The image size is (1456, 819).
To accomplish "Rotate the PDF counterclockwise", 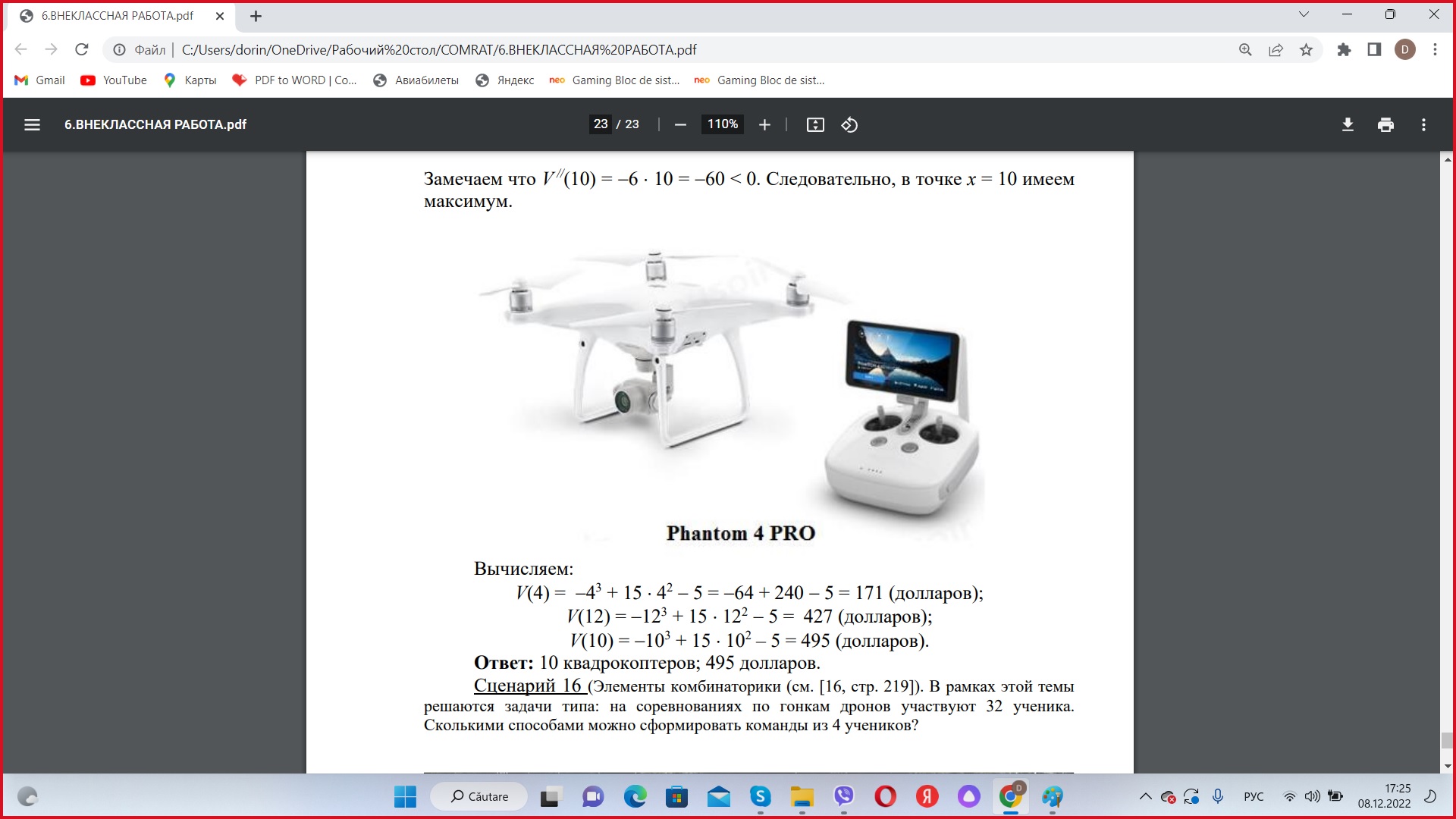I will coord(849,125).
